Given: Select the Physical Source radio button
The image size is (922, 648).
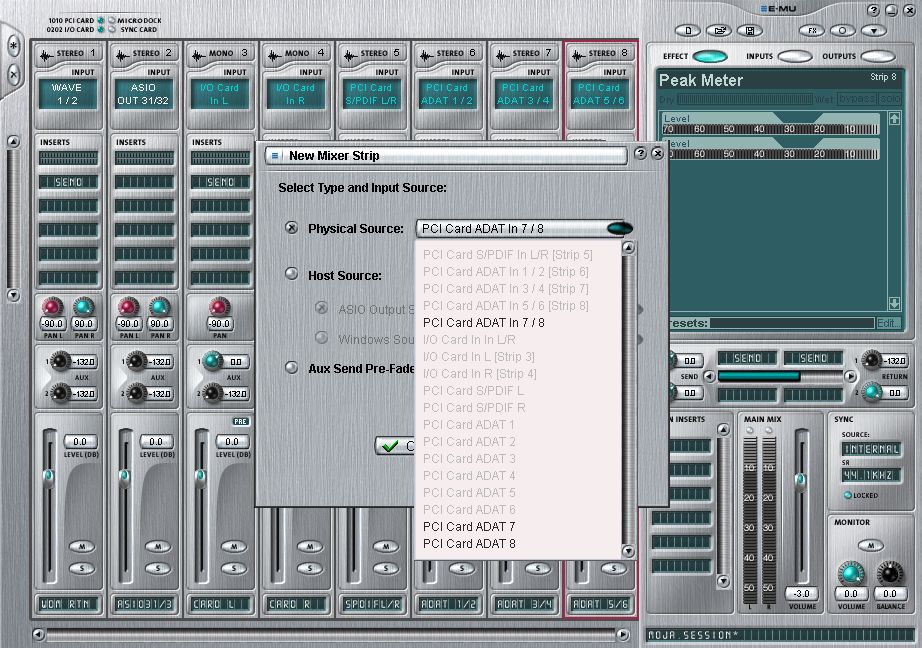Looking at the screenshot, I should tap(291, 228).
